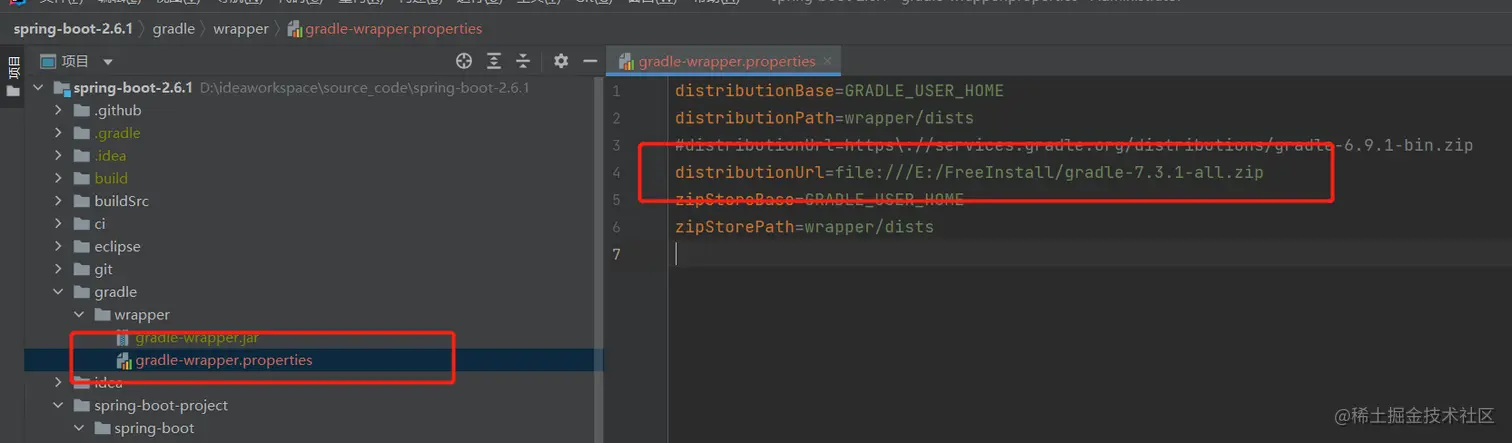Select the .idea folder in the tree
The width and height of the screenshot is (1512, 443).
tap(110, 156)
